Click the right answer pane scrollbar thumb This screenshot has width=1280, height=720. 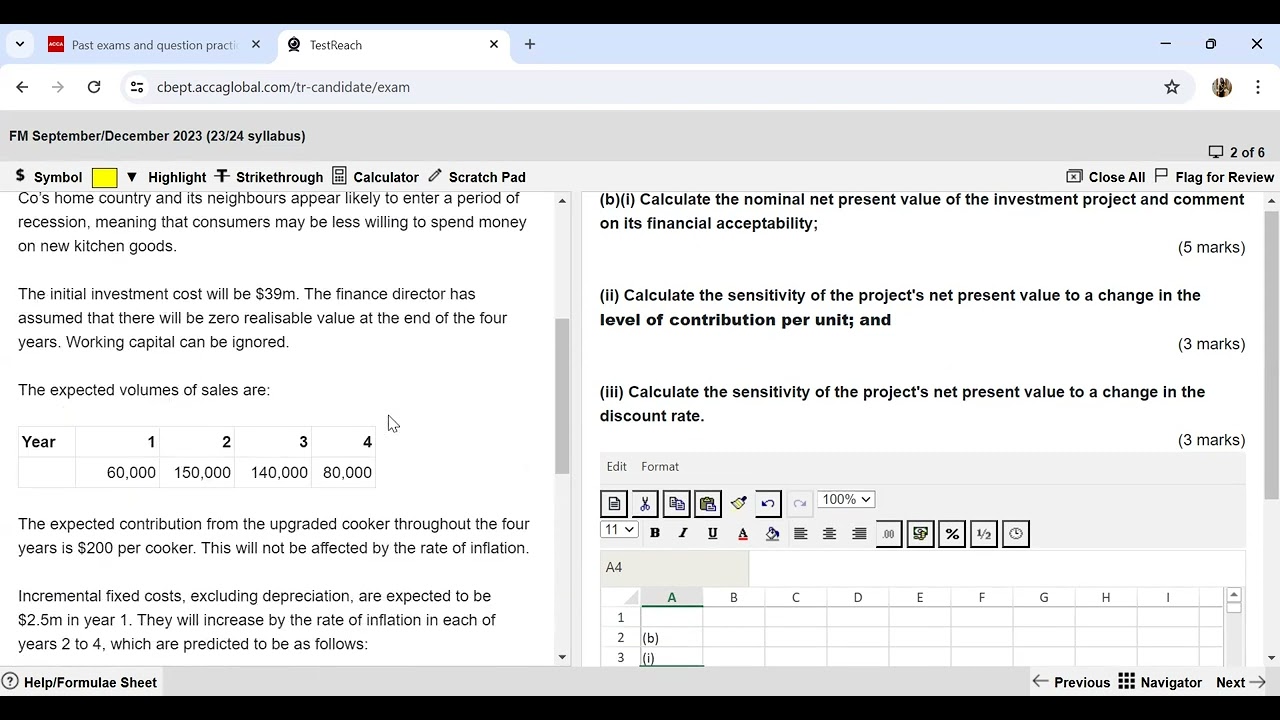[1271, 355]
